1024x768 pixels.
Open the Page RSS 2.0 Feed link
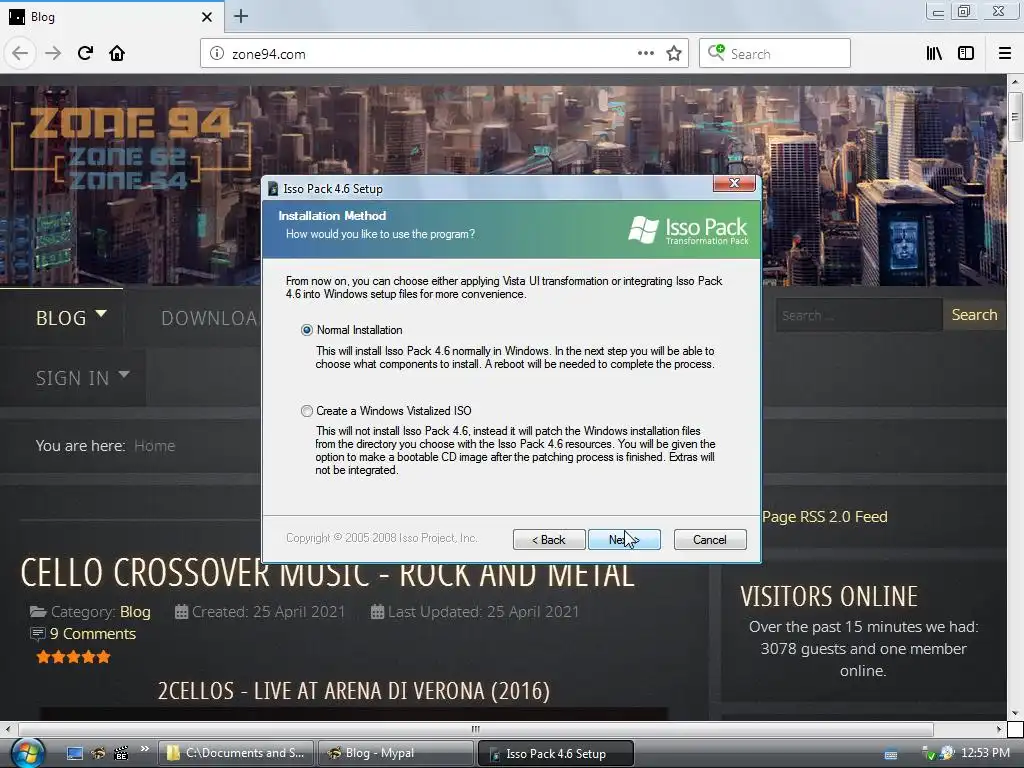point(825,517)
